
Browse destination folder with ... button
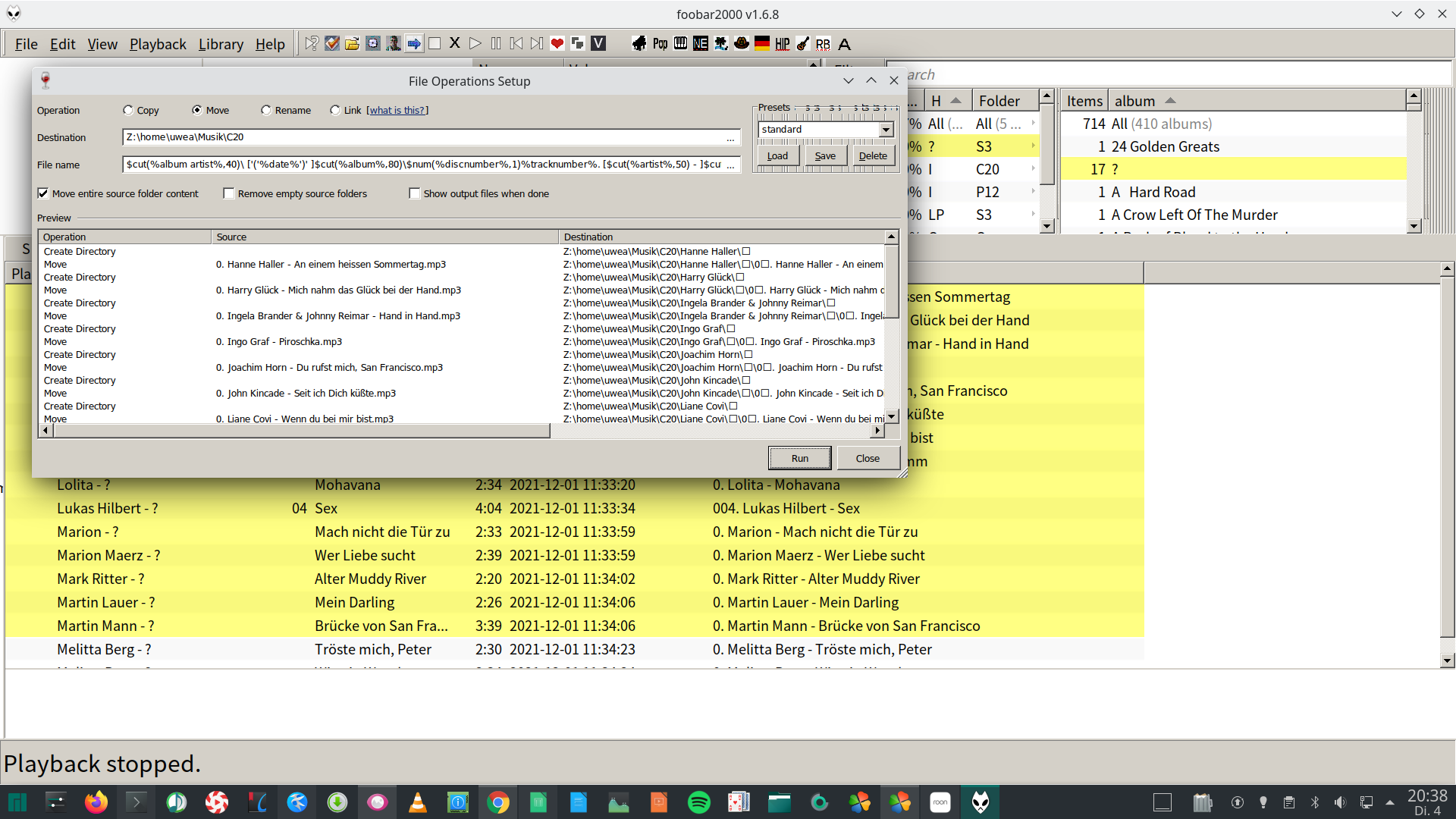(x=730, y=137)
